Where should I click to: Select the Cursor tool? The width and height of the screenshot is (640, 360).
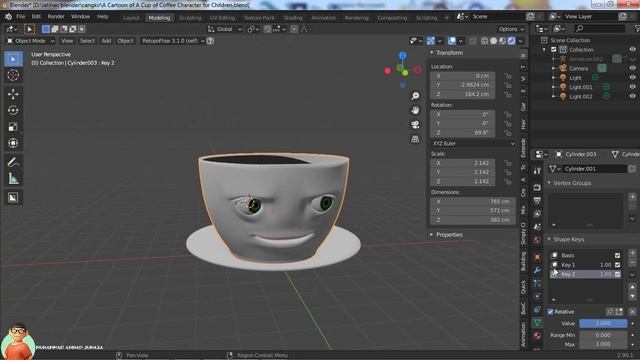click(13, 75)
